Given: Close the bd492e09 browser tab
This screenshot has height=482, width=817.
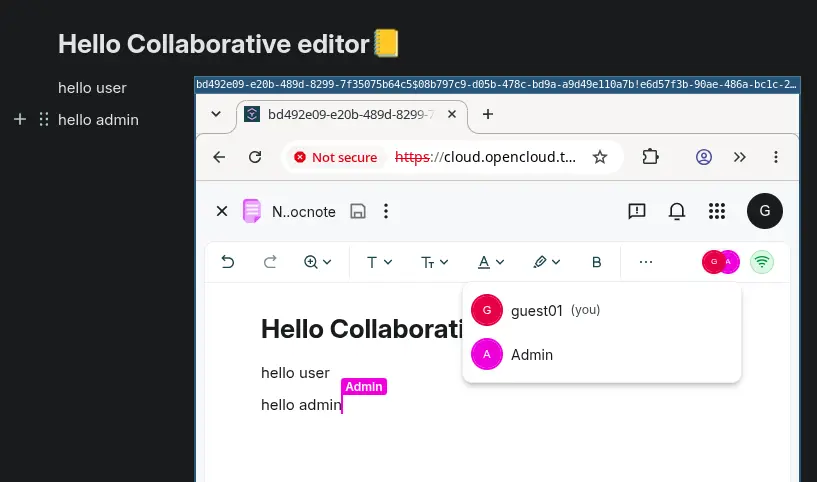Looking at the screenshot, I should pyautogui.click(x=452, y=114).
